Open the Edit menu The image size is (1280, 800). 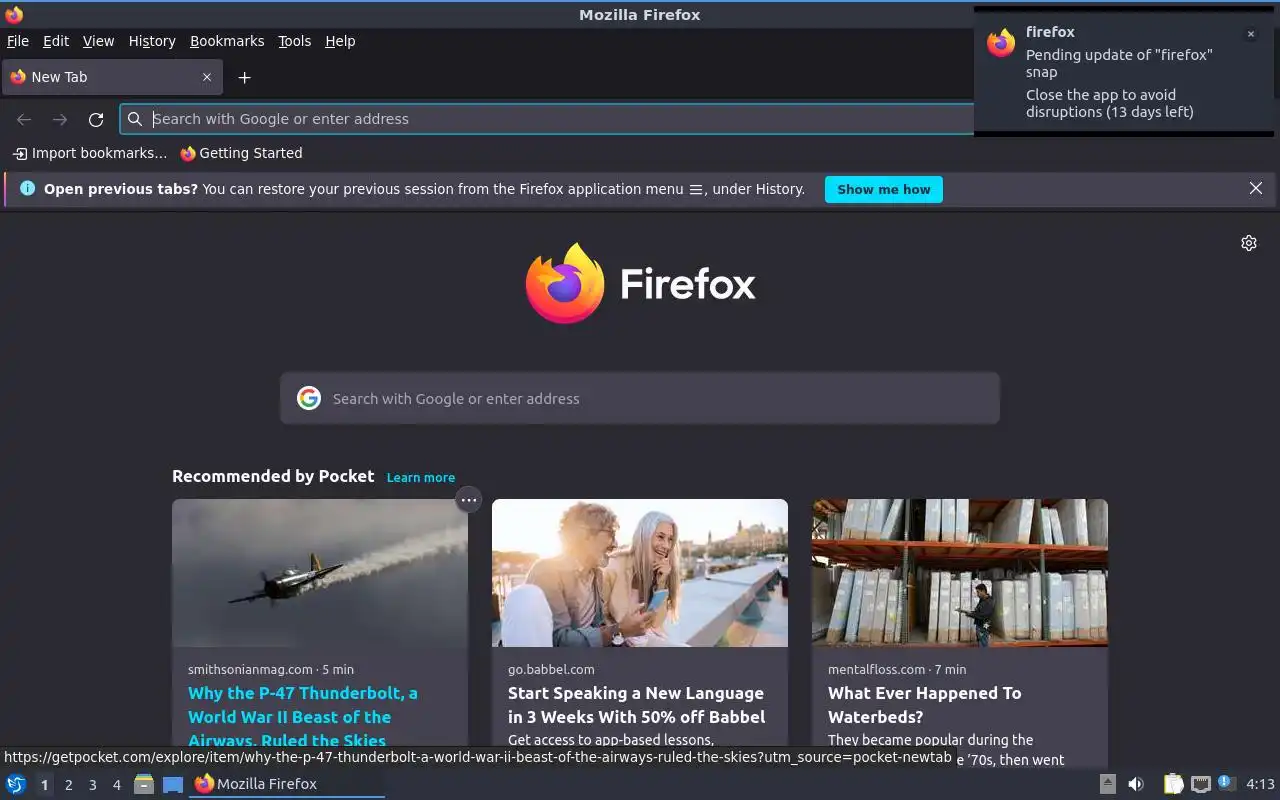coord(56,41)
